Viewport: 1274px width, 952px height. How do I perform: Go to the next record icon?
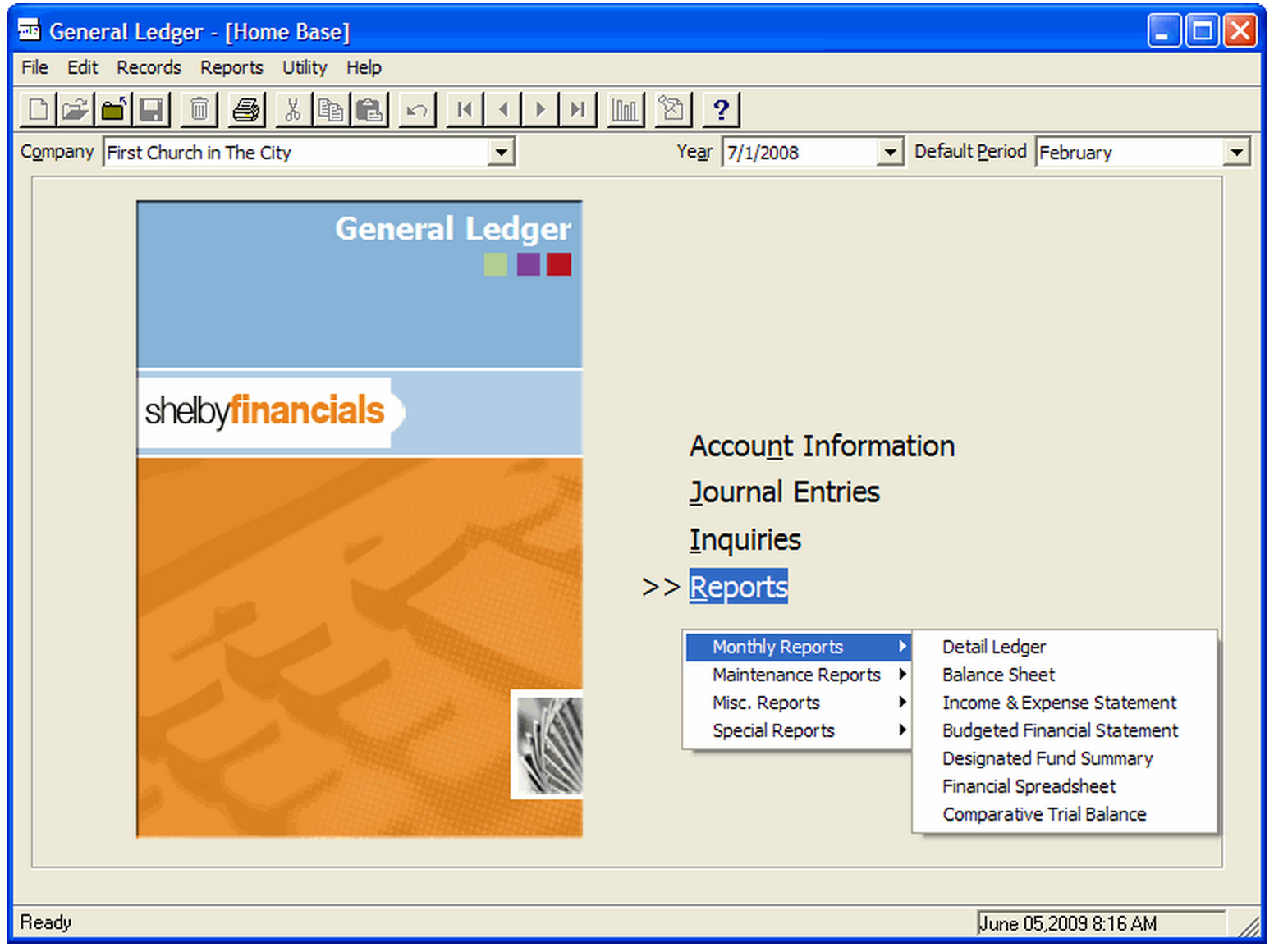tap(540, 109)
